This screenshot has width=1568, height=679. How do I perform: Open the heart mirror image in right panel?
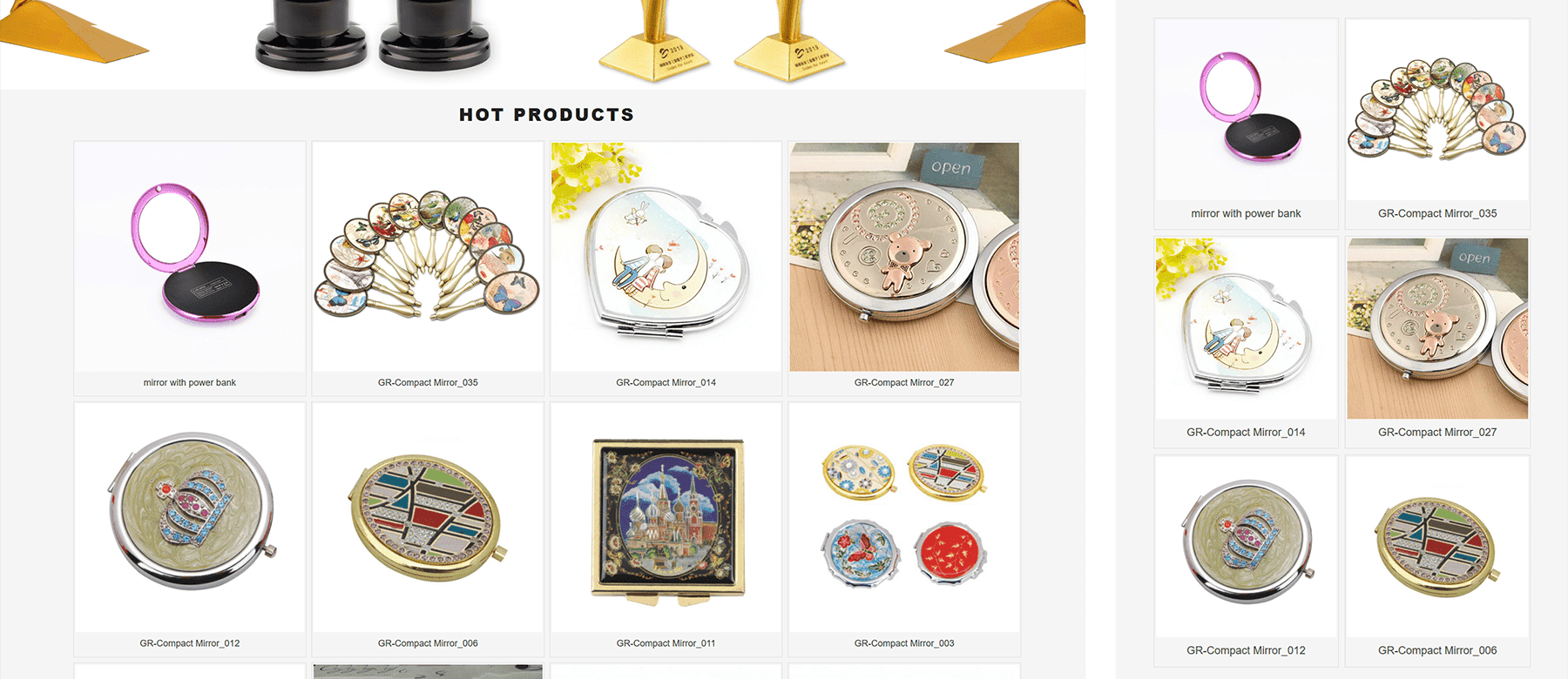tap(1247, 328)
